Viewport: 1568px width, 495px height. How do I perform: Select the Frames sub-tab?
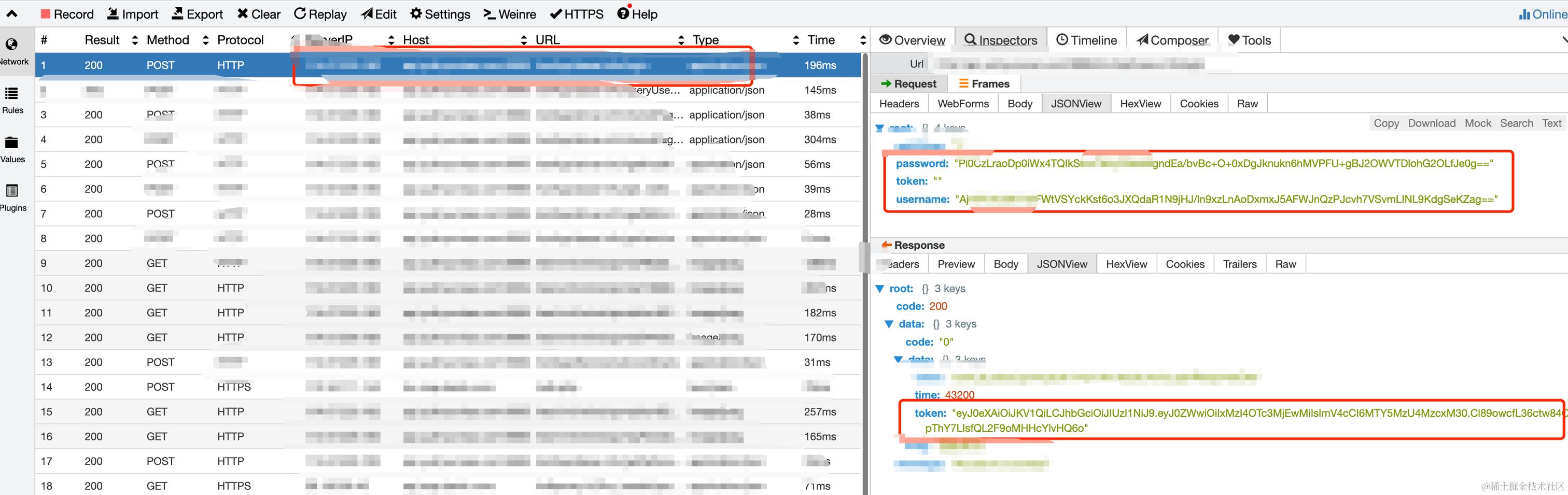tap(984, 84)
